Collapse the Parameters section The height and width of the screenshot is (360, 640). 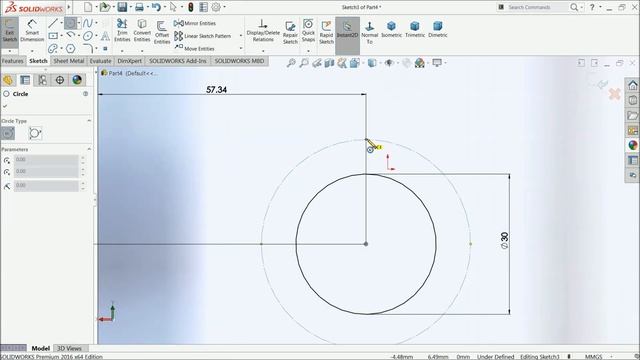point(89,149)
